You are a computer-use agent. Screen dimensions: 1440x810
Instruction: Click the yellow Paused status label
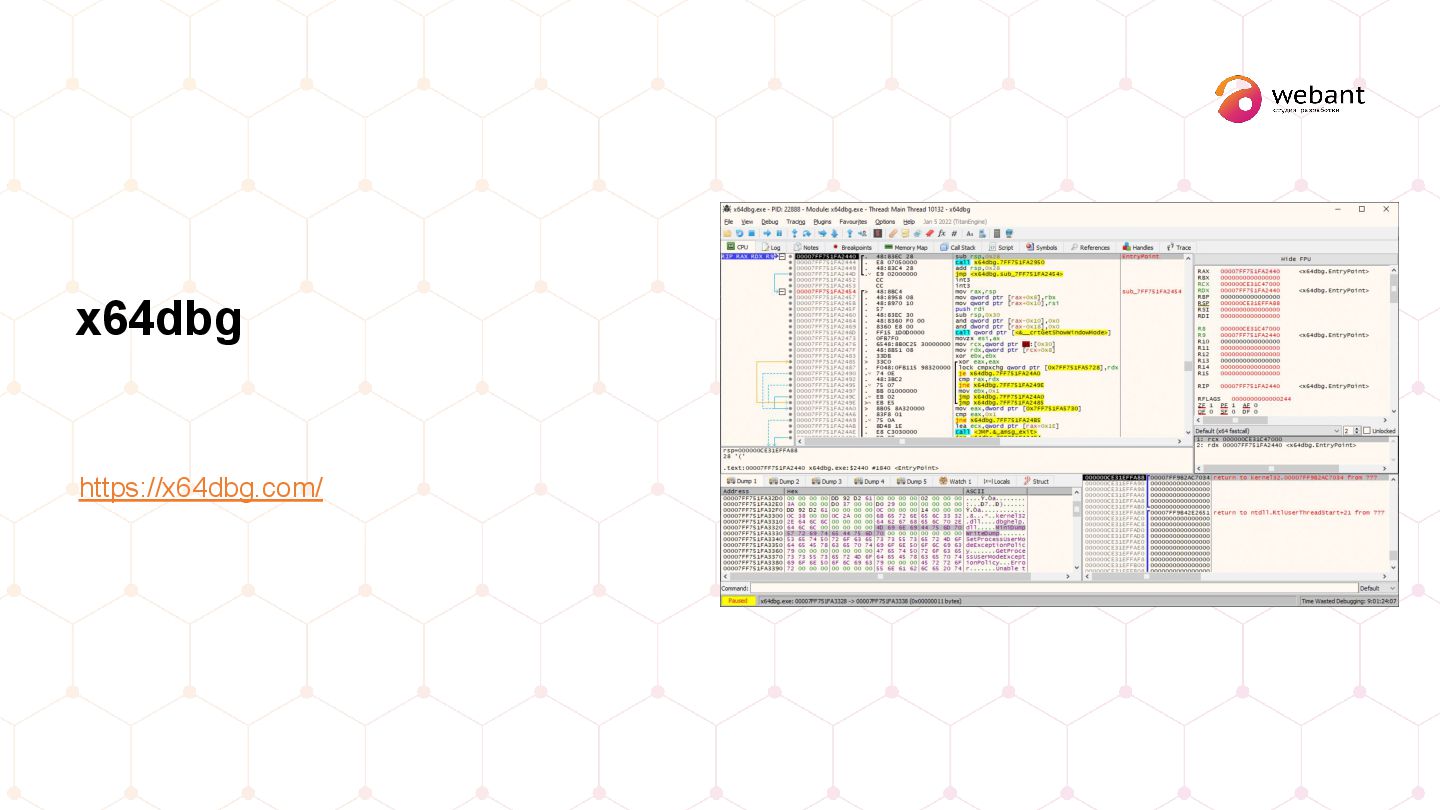click(x=737, y=601)
